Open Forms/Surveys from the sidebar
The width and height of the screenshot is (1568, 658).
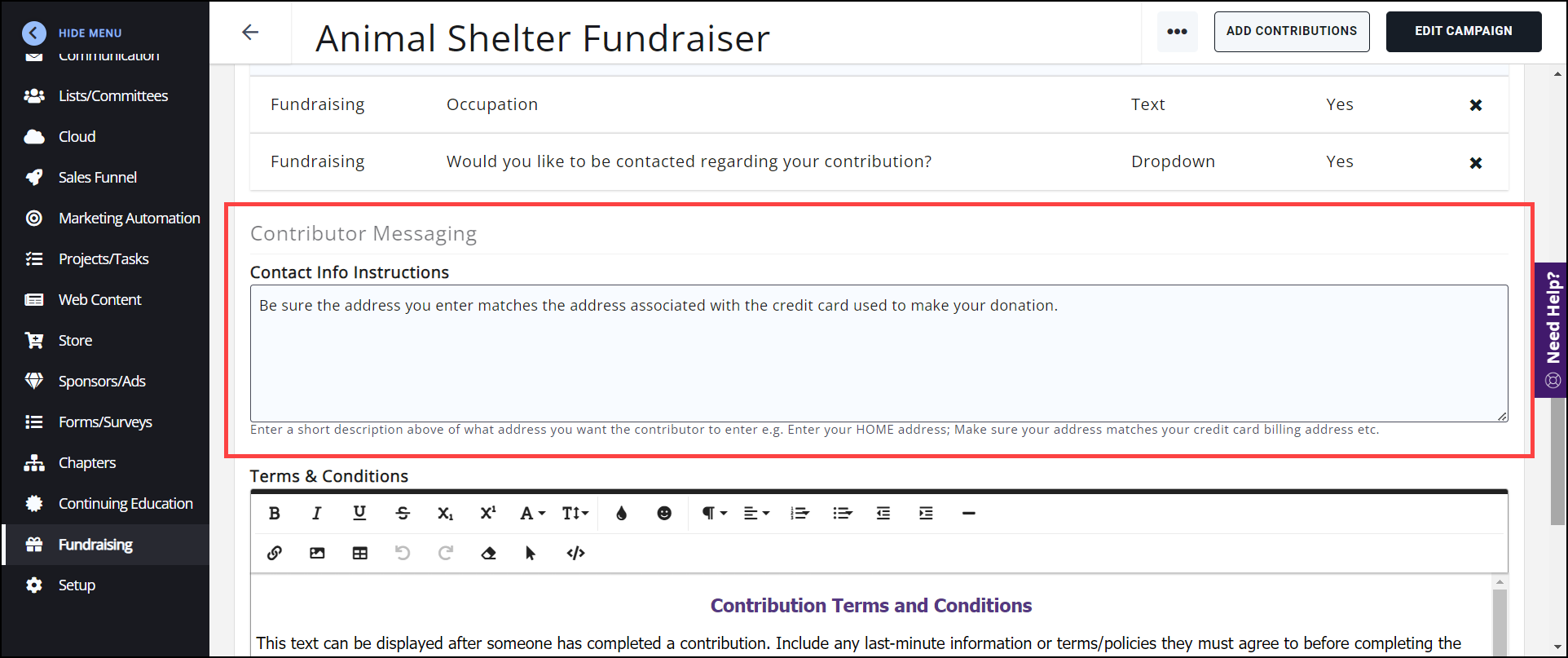[105, 422]
